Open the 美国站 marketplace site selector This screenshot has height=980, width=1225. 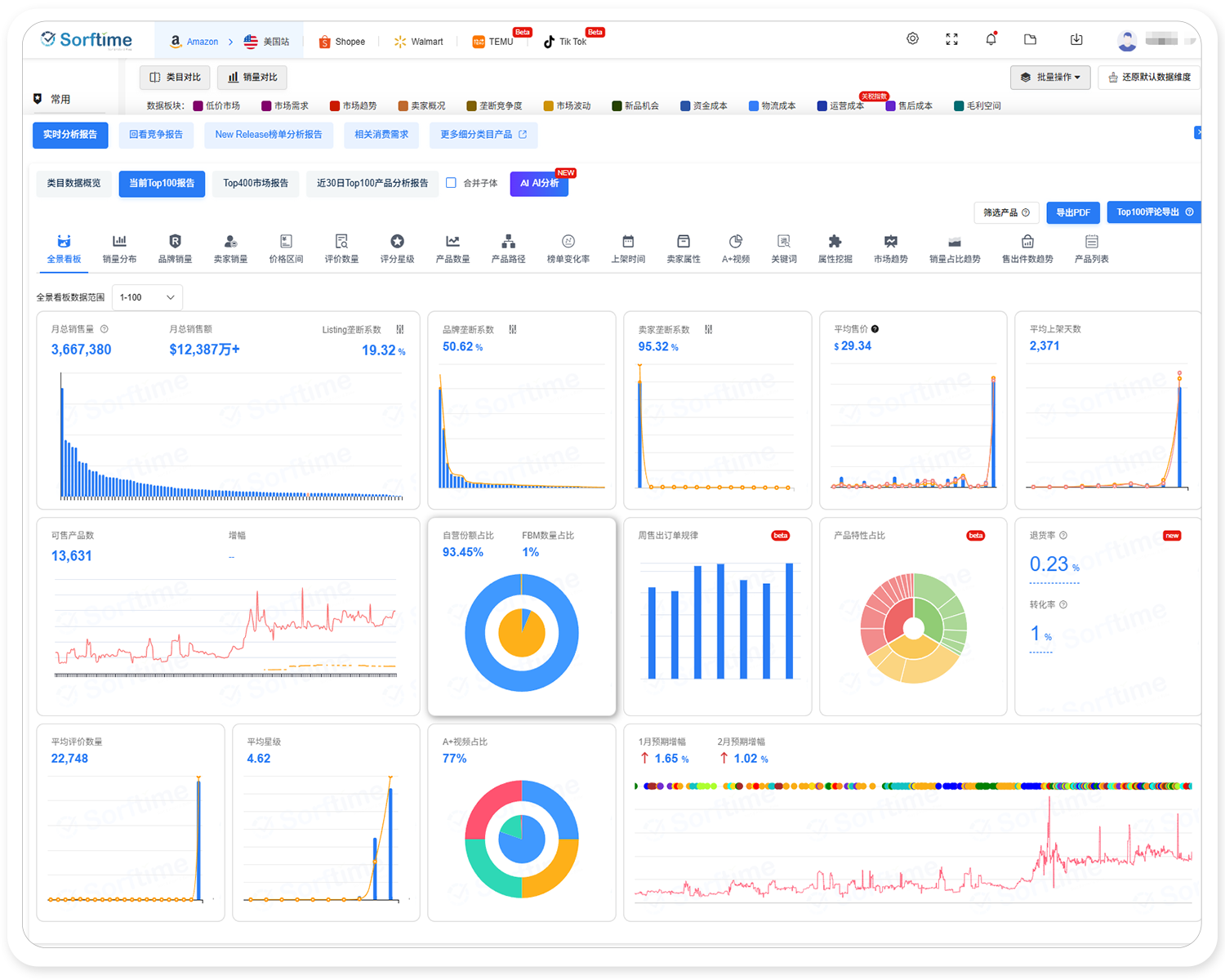point(267,42)
